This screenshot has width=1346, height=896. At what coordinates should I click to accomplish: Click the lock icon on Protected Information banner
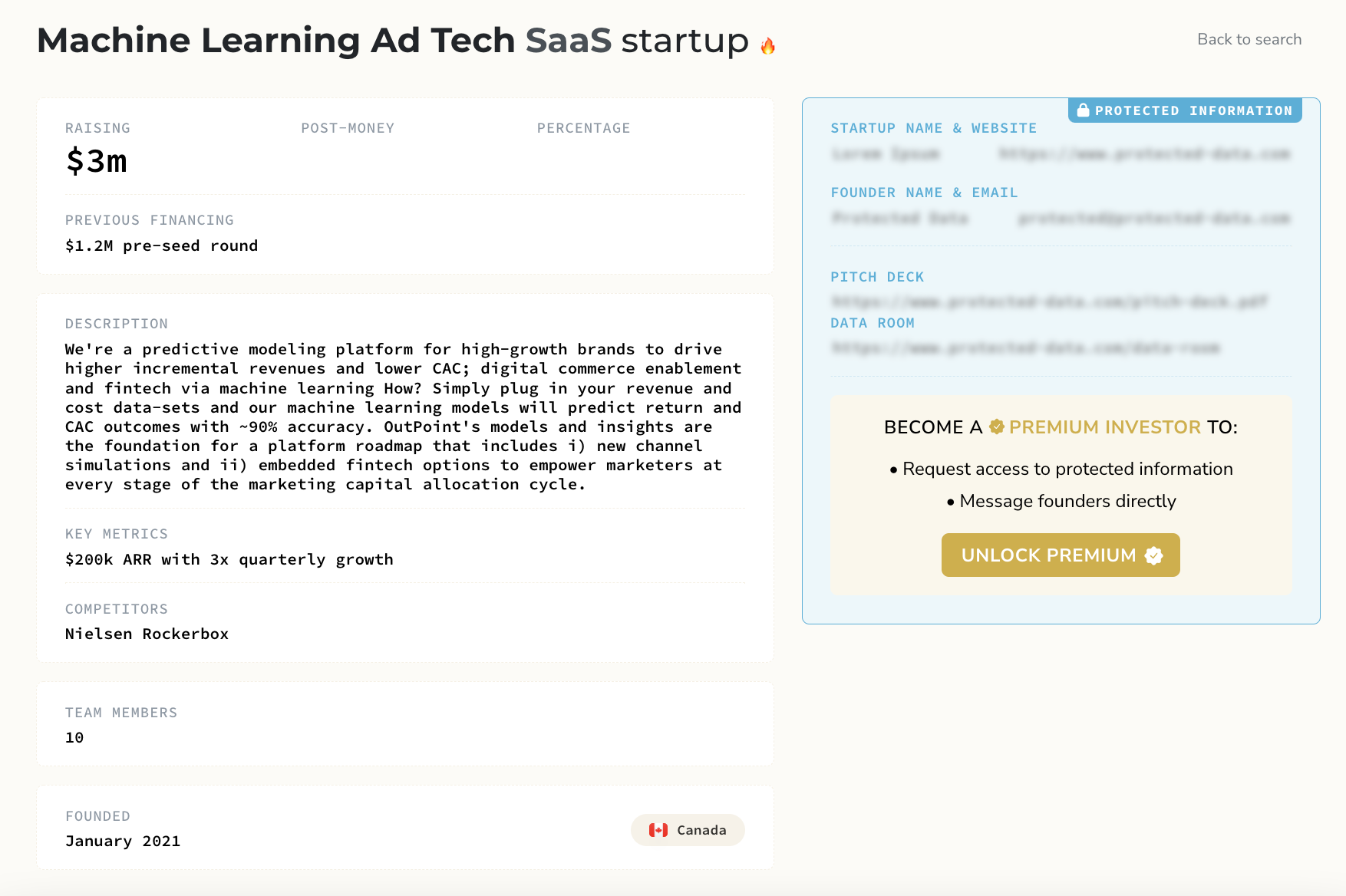click(x=1084, y=110)
